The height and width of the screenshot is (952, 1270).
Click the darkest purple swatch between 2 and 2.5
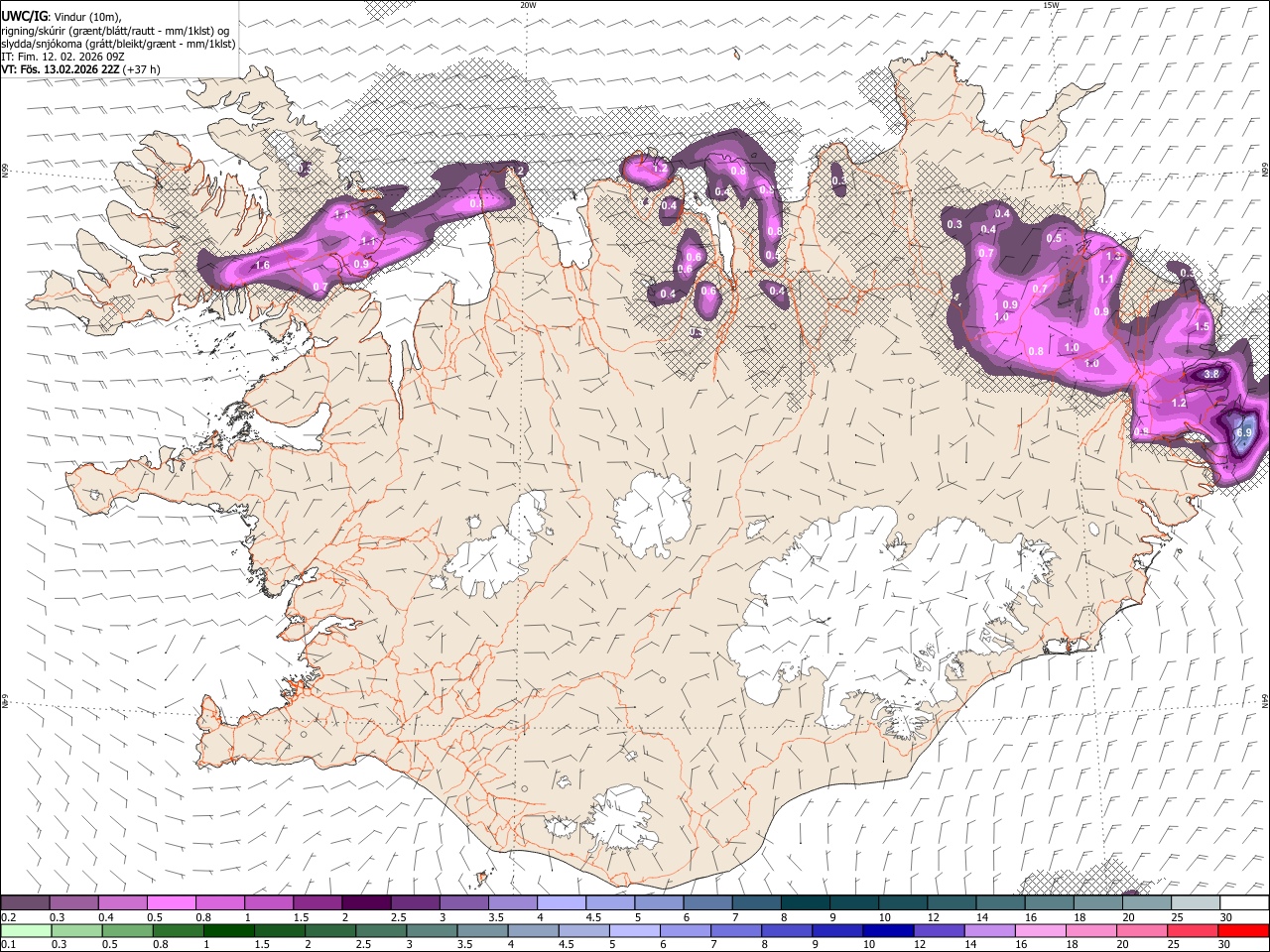coord(366,902)
